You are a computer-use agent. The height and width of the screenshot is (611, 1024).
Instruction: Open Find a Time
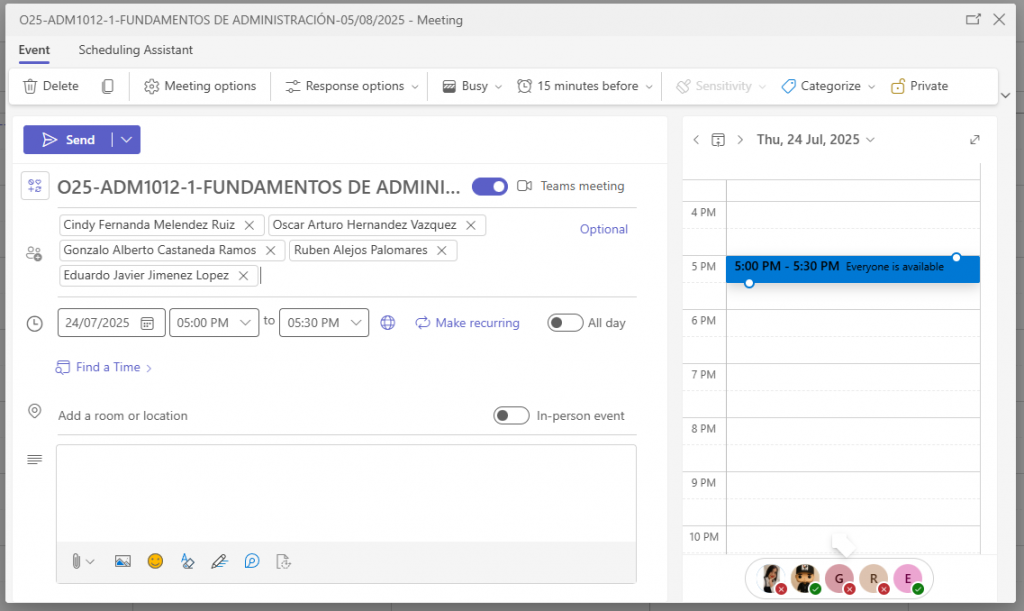pos(104,367)
